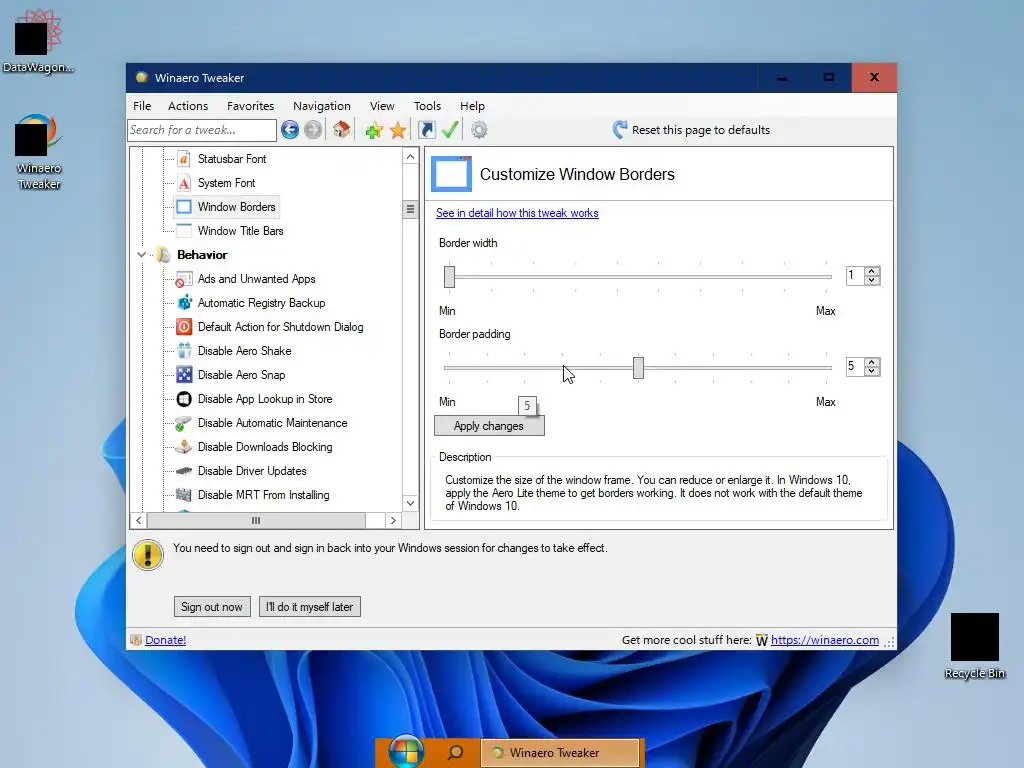This screenshot has height=768, width=1024.
Task: Click the Add to favorites green plus-star icon
Action: point(374,130)
